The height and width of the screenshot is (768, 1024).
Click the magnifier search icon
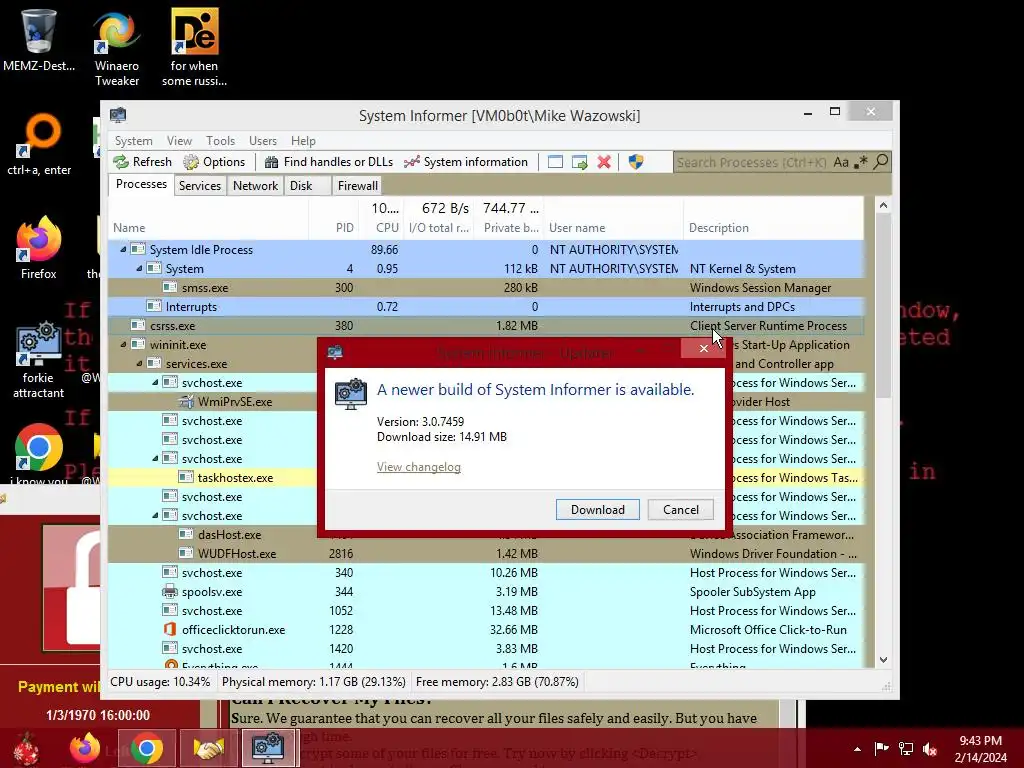[x=881, y=161]
